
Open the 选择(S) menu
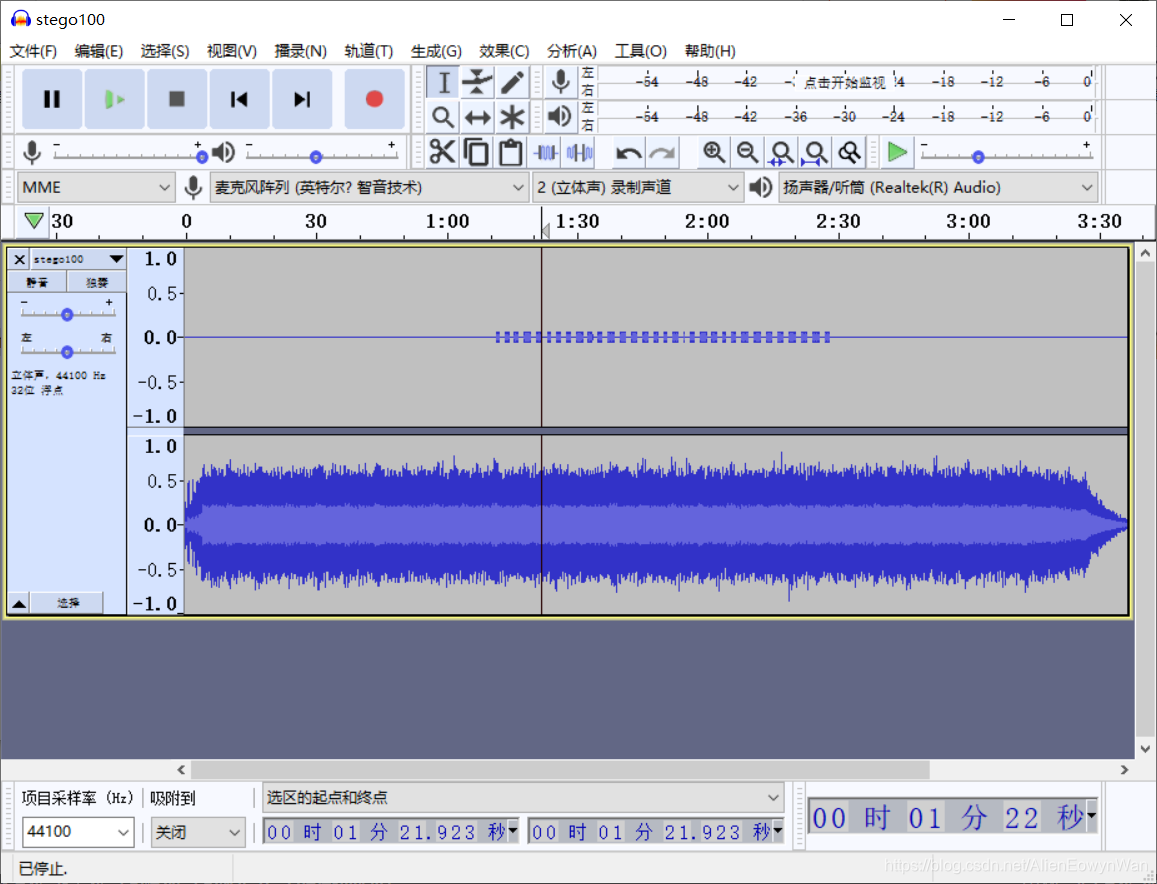[165, 51]
